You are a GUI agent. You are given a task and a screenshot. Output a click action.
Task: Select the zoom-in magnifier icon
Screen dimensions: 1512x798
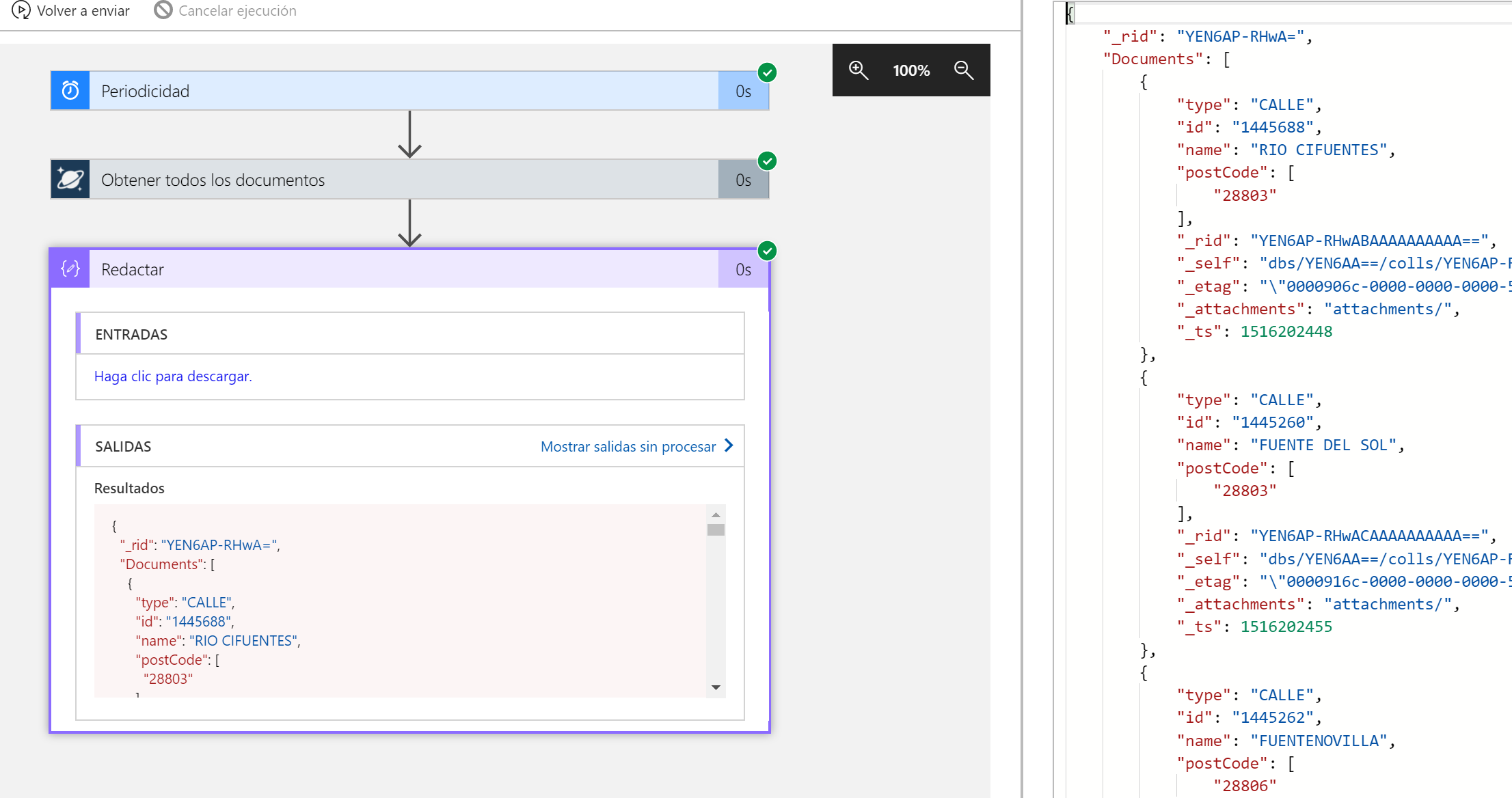click(858, 70)
